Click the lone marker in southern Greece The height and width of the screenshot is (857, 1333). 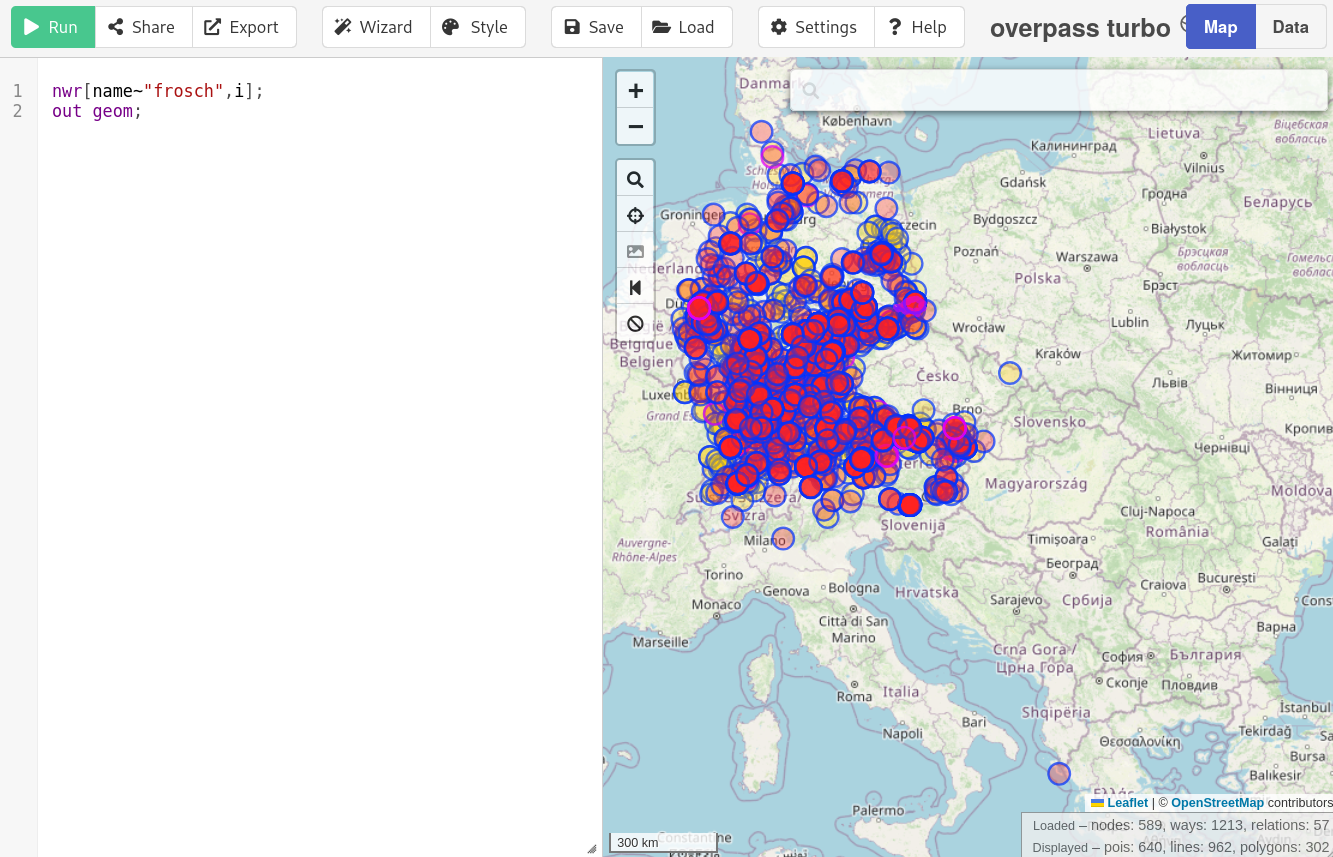coord(1059,773)
